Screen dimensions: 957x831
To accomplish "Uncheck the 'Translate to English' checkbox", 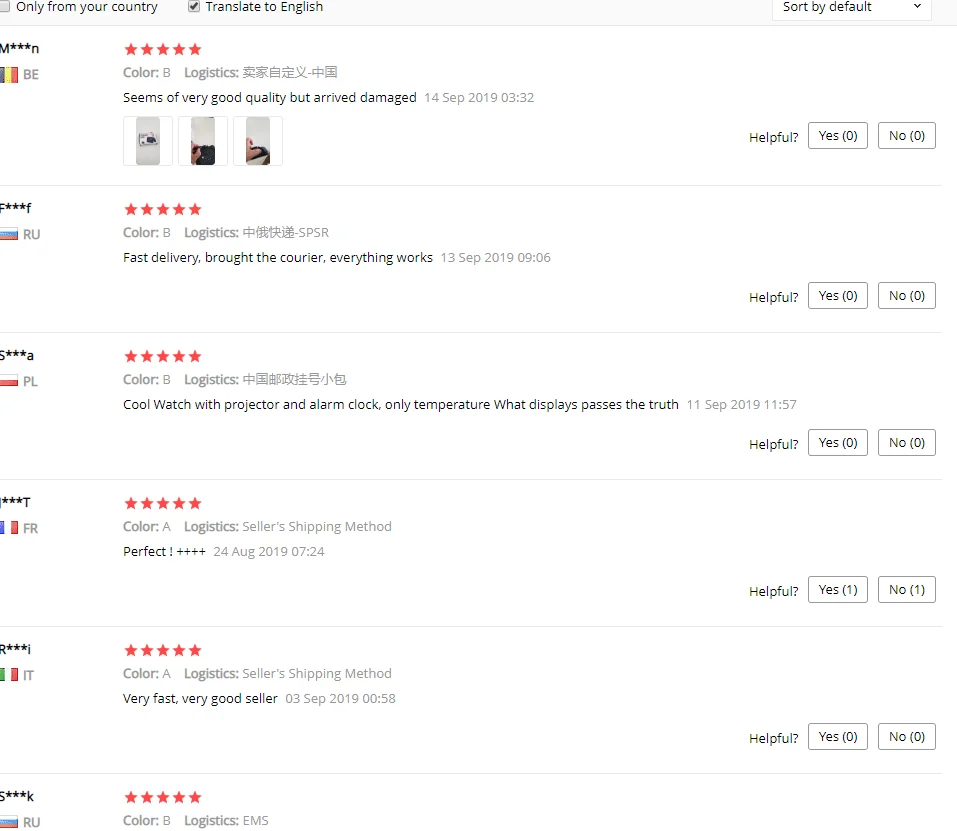I will (194, 7).
